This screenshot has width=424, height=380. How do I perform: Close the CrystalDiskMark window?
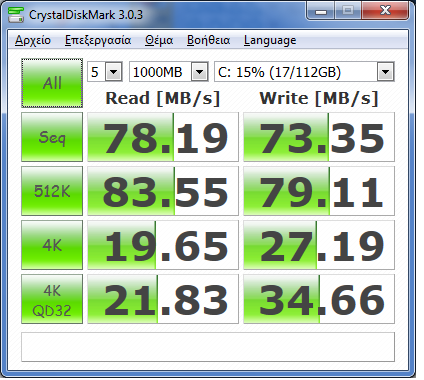385,11
